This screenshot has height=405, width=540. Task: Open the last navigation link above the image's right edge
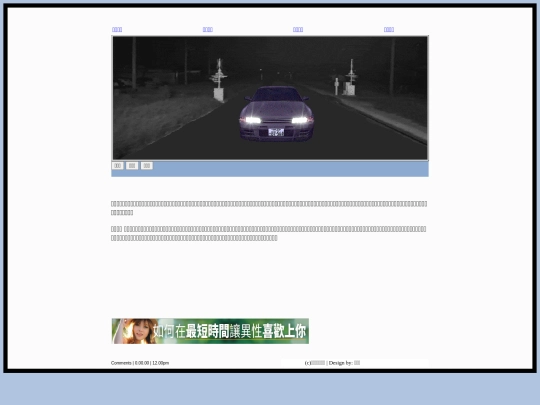(389, 30)
